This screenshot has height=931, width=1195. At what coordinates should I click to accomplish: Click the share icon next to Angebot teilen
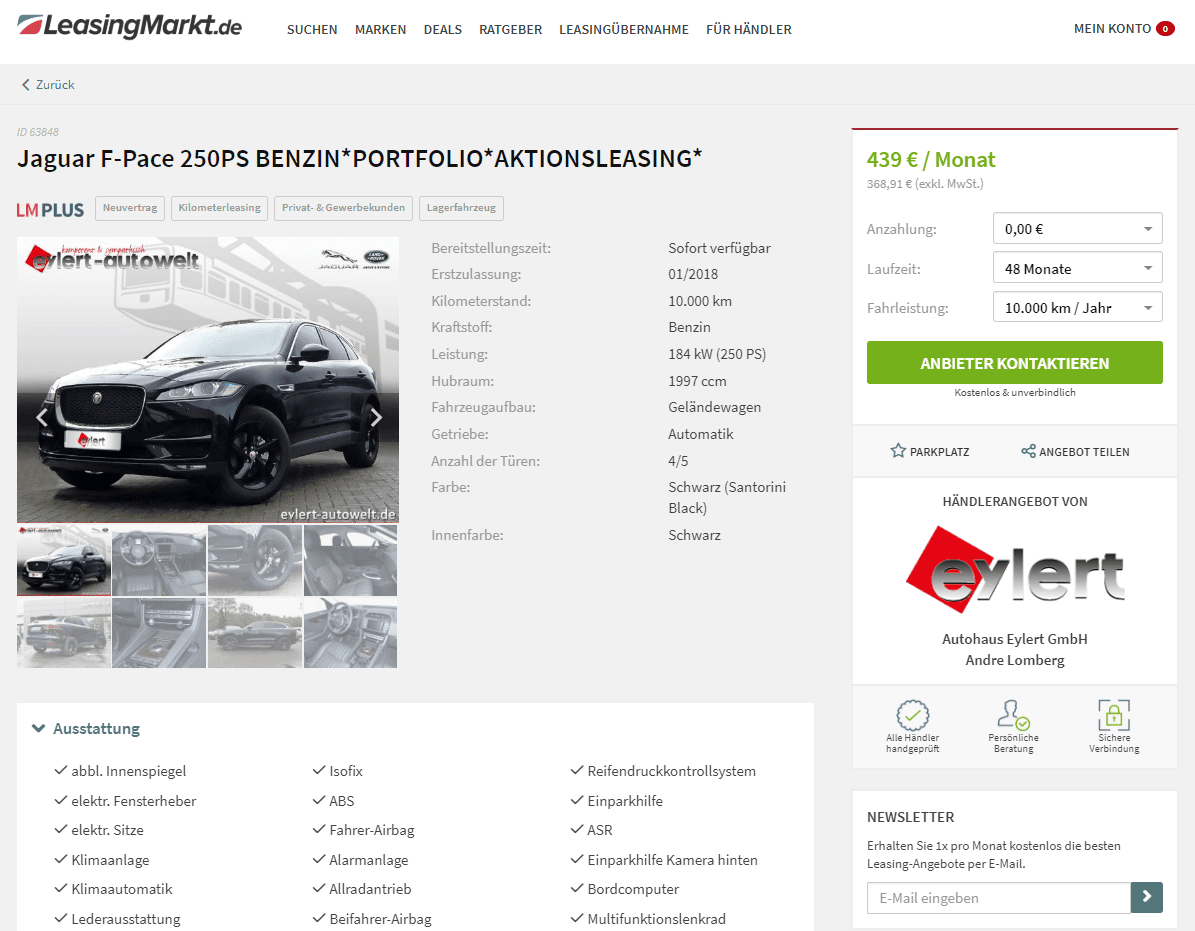tap(1028, 451)
